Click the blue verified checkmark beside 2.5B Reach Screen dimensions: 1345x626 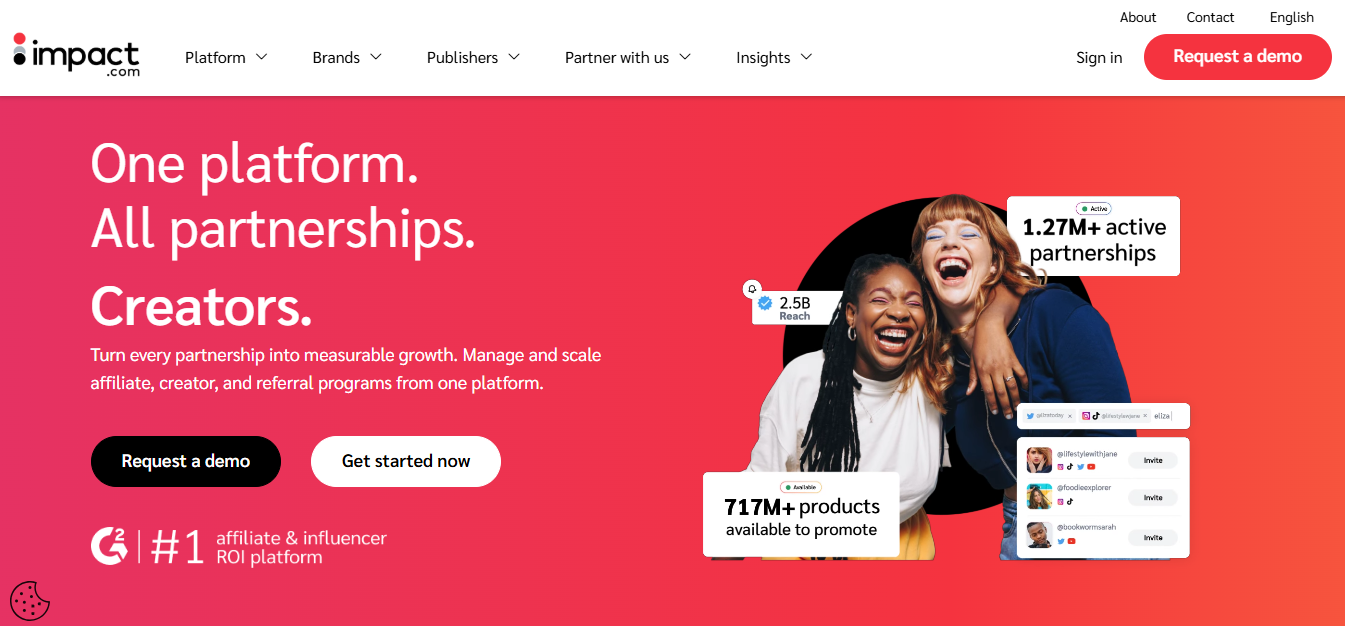pos(765,303)
